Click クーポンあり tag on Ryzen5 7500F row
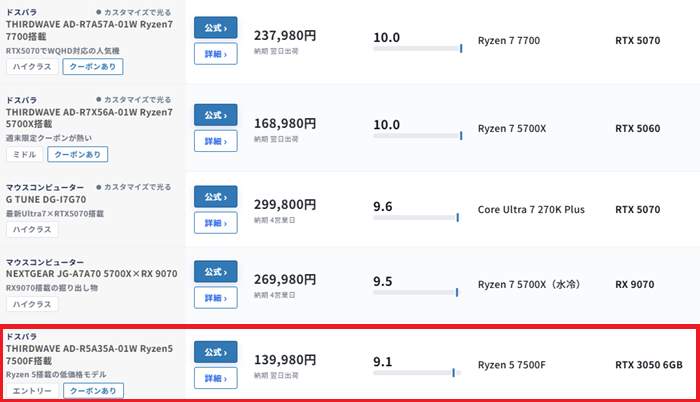Image resolution: width=700 pixels, height=402 pixels. (93, 391)
